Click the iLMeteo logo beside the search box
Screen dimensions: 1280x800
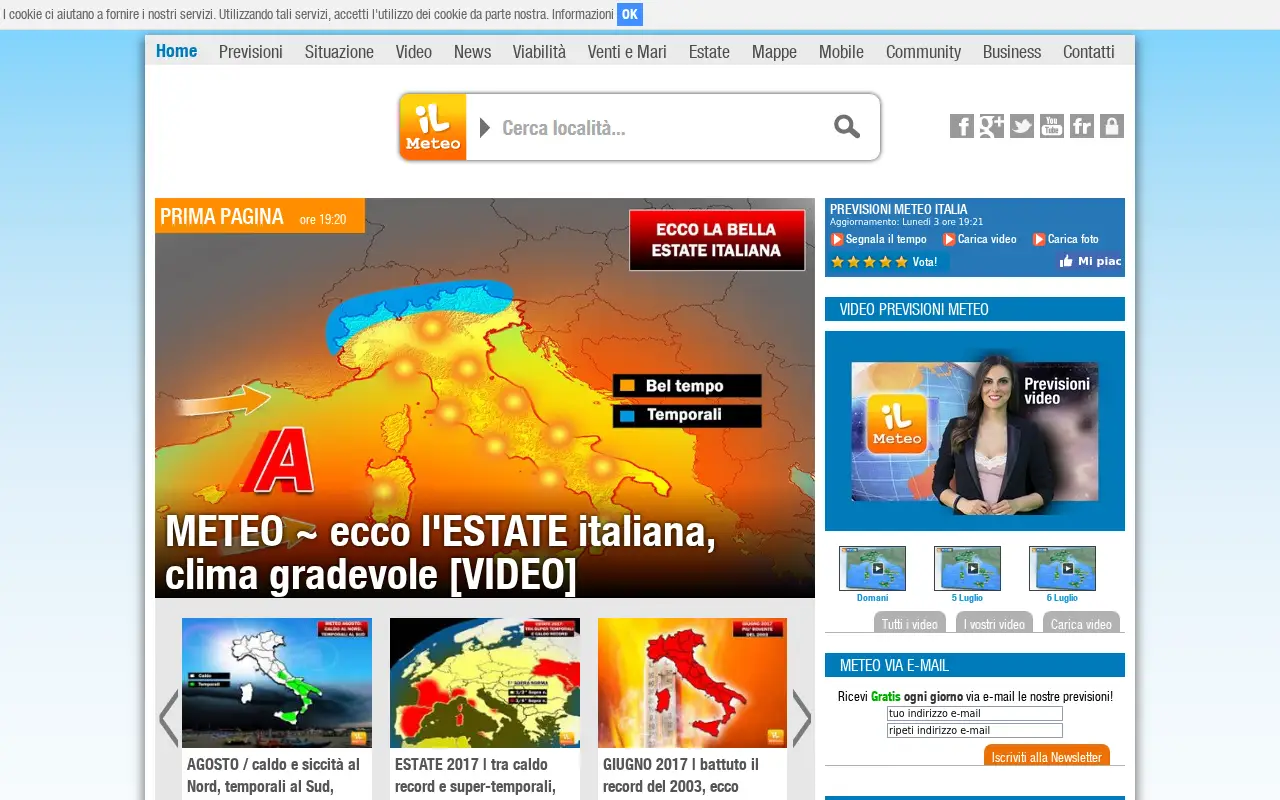(433, 127)
